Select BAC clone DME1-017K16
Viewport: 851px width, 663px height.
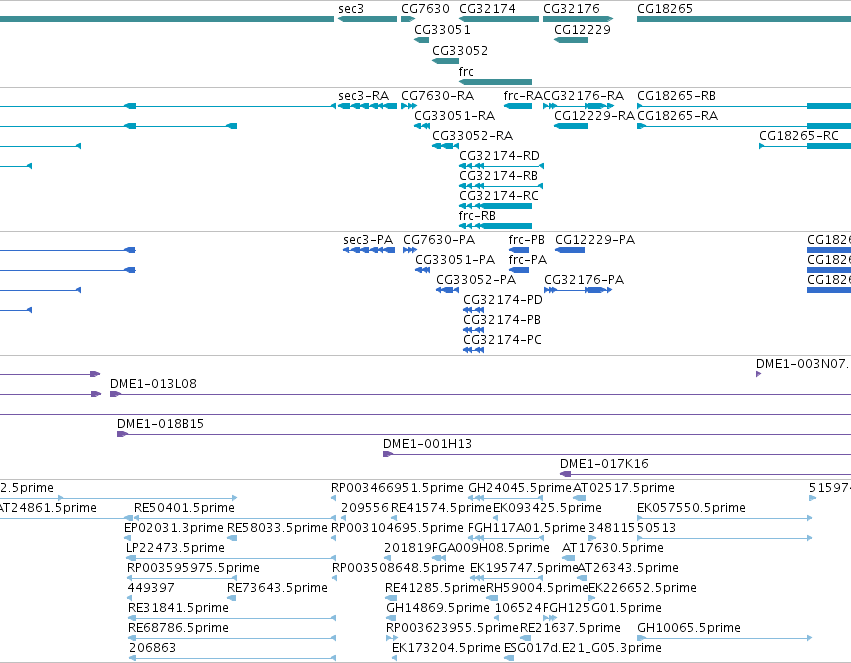(706, 474)
